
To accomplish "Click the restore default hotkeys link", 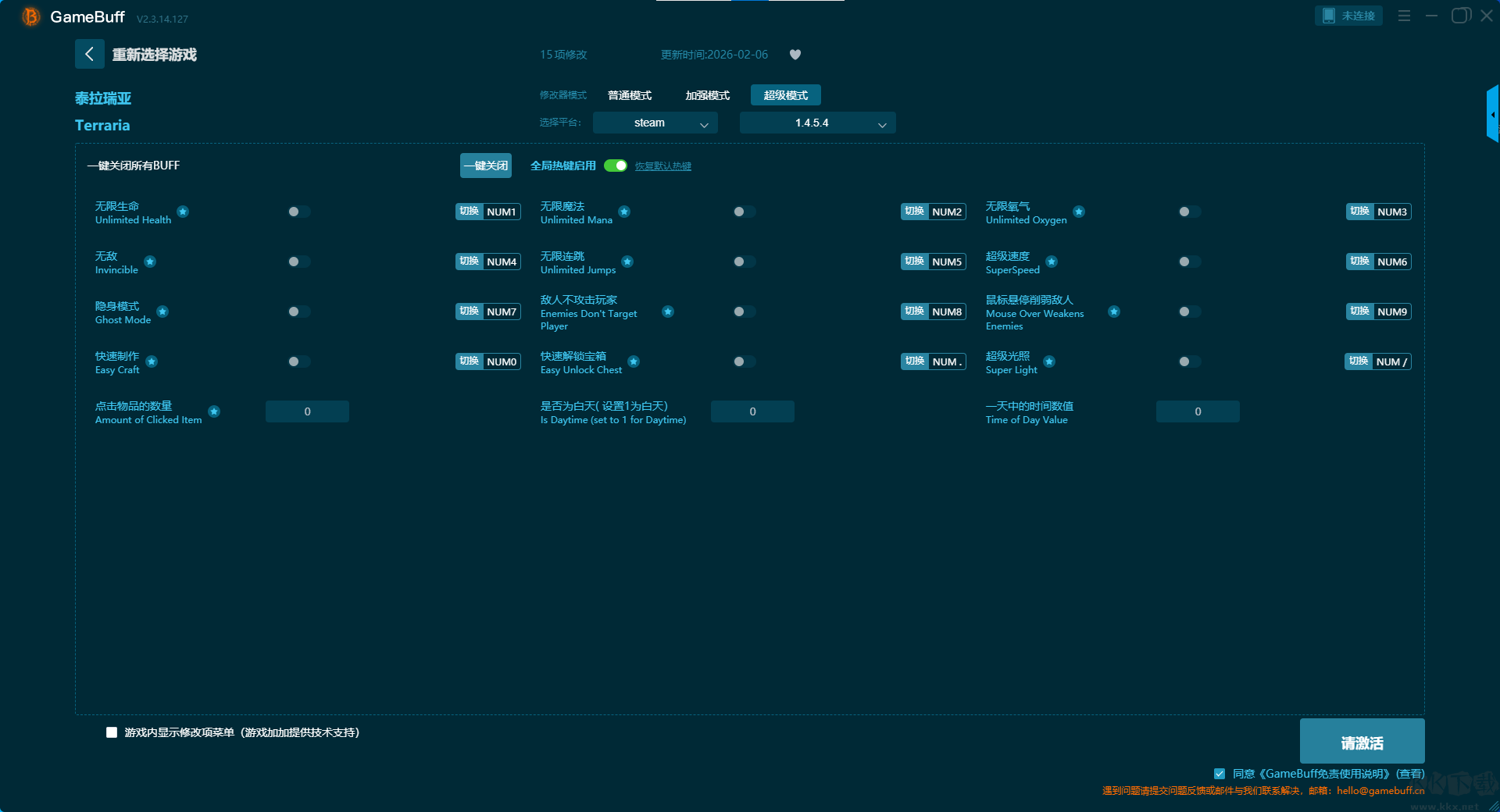I will click(x=662, y=166).
